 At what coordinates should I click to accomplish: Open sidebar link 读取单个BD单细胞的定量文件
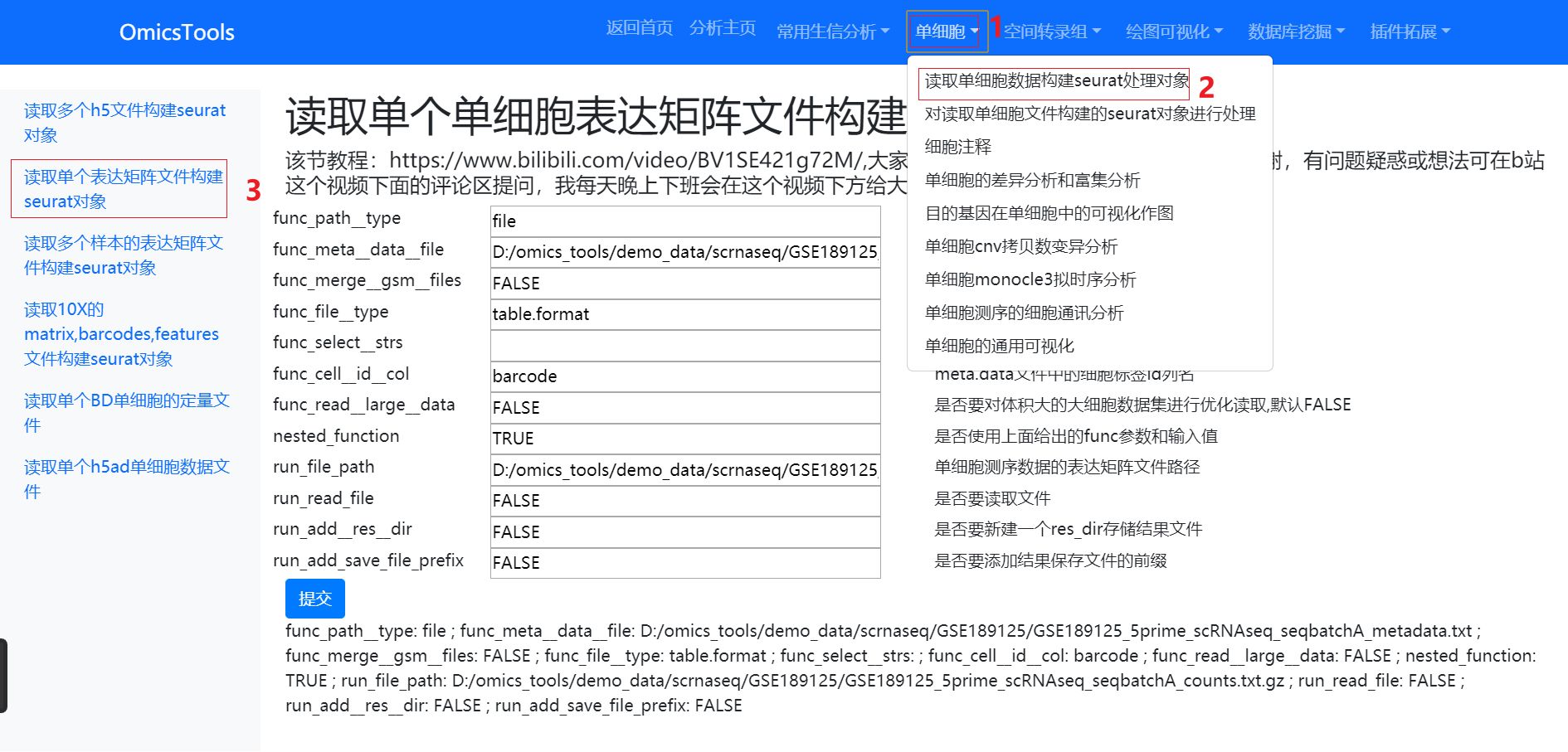tap(127, 413)
